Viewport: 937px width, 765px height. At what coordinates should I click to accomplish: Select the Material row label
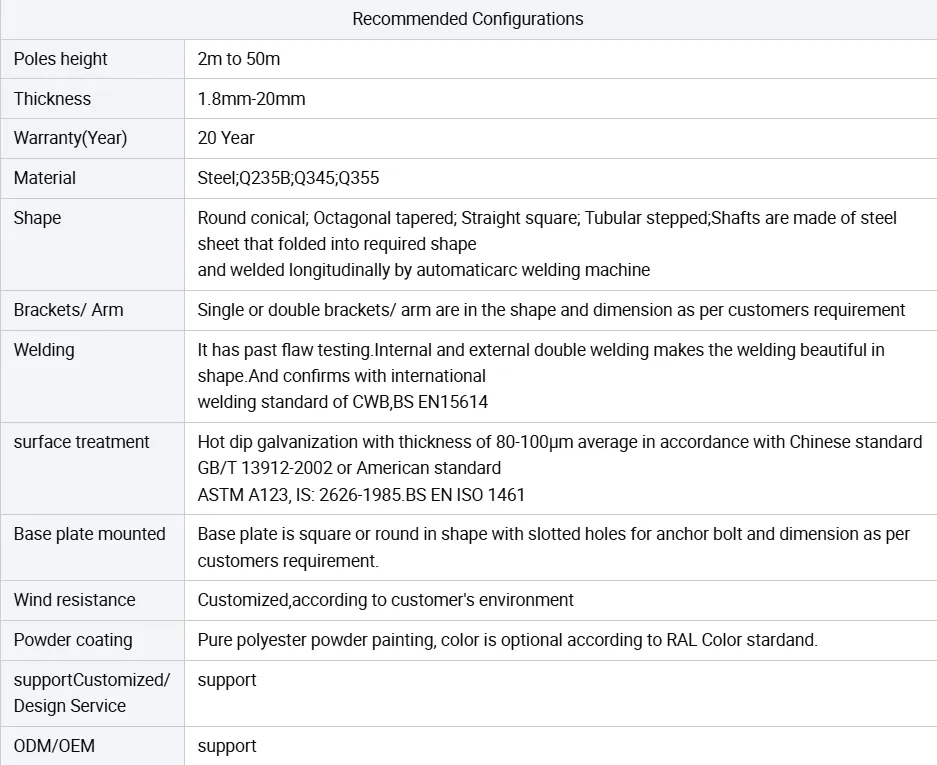click(45, 178)
